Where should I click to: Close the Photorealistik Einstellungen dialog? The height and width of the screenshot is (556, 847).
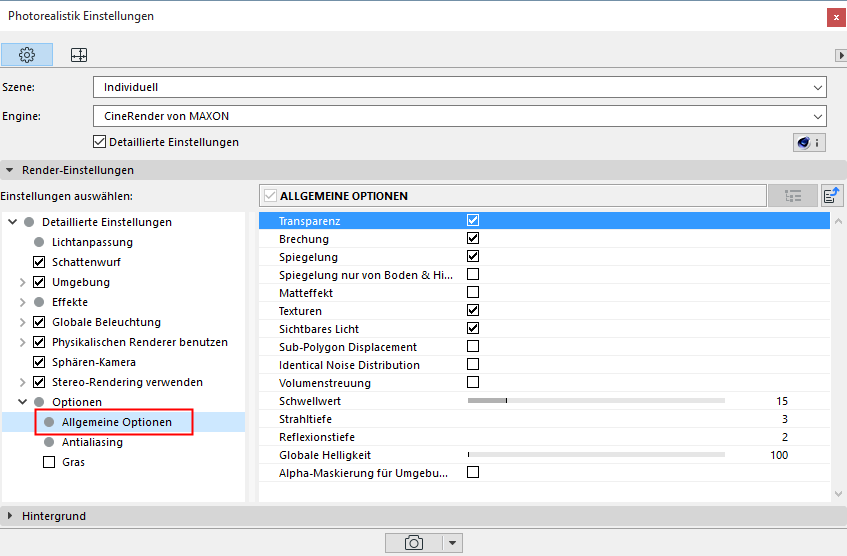click(x=836, y=17)
